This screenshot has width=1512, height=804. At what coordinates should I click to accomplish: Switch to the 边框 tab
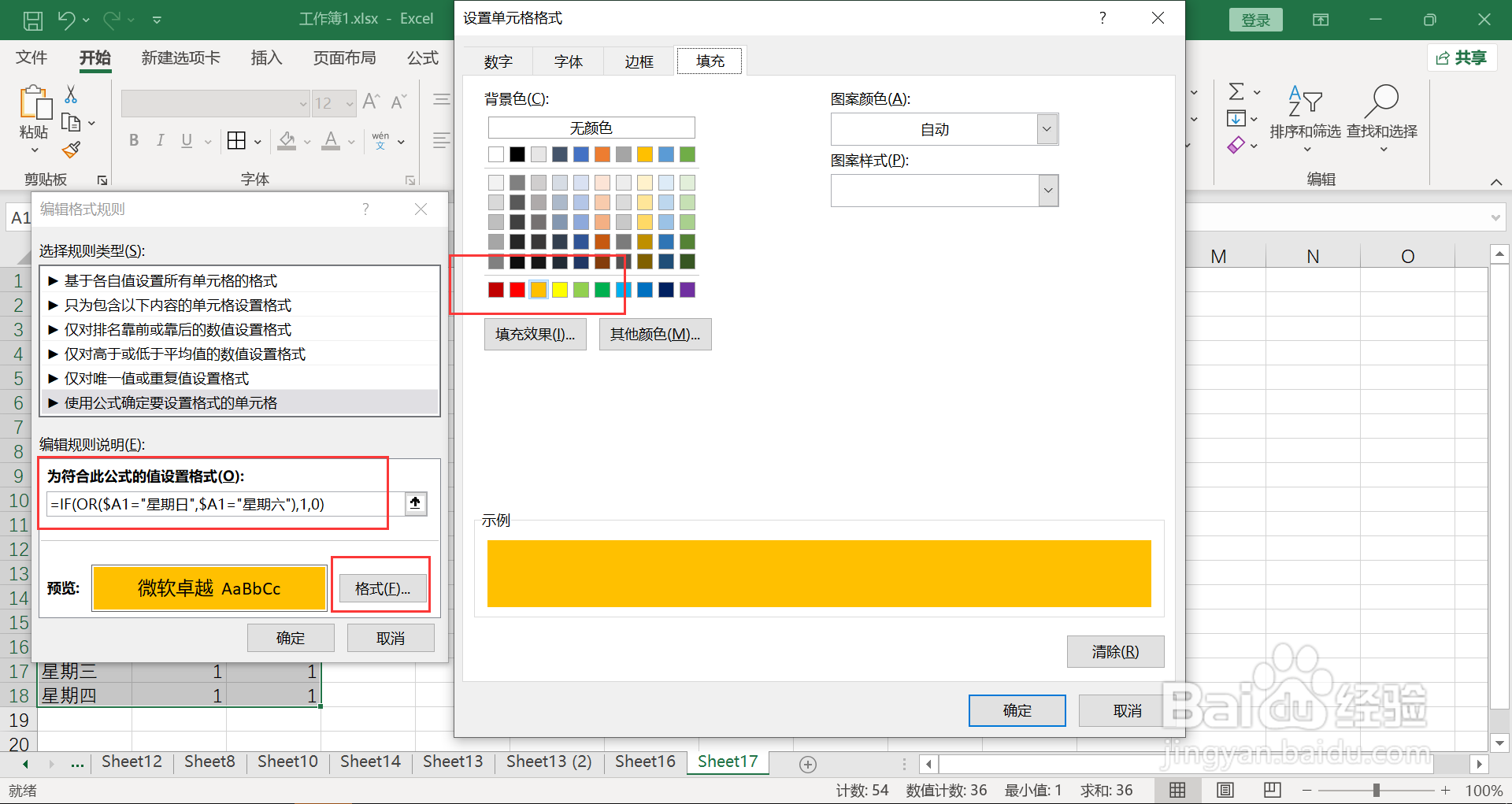[639, 61]
